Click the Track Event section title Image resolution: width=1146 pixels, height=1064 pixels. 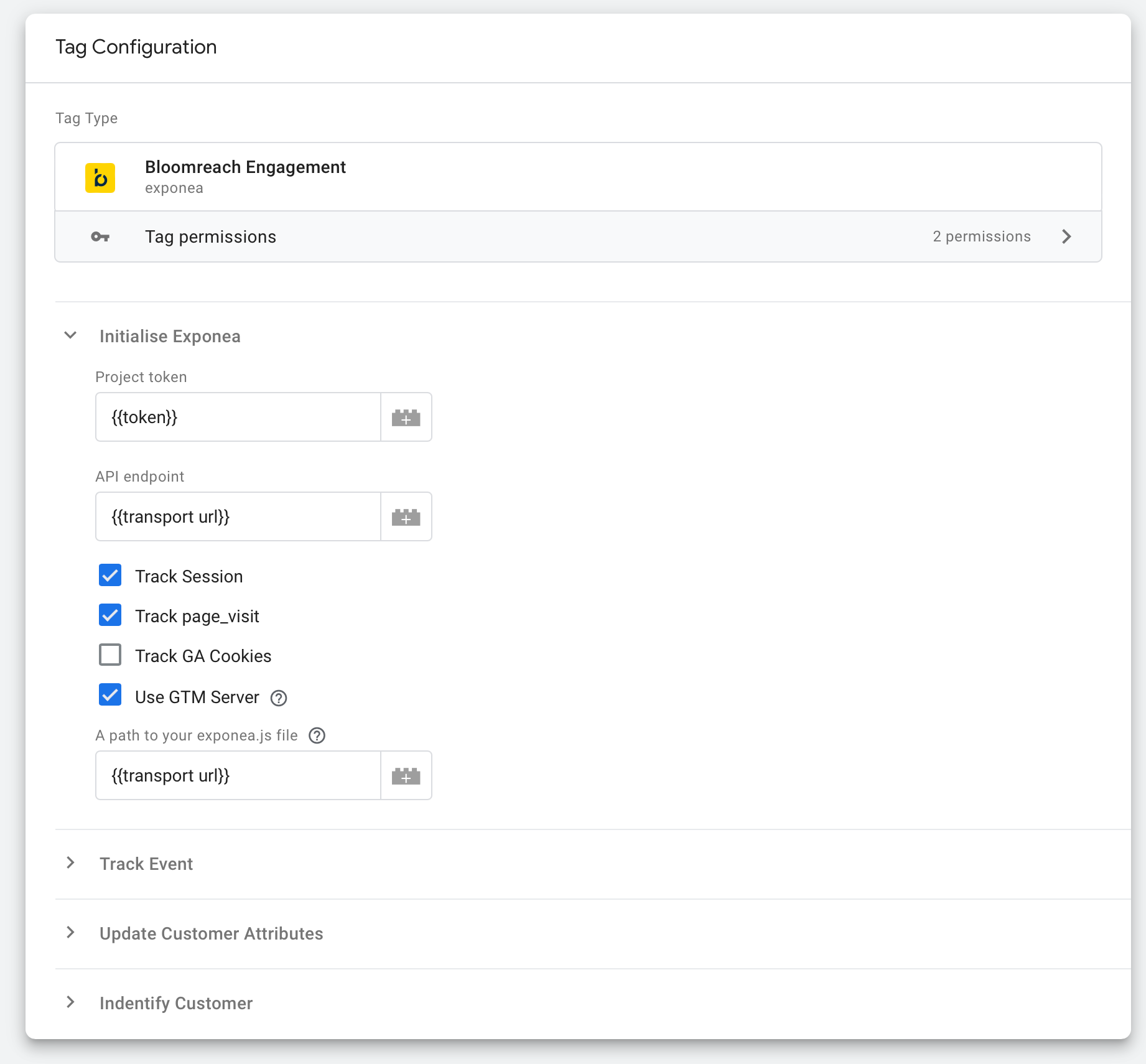click(x=146, y=864)
